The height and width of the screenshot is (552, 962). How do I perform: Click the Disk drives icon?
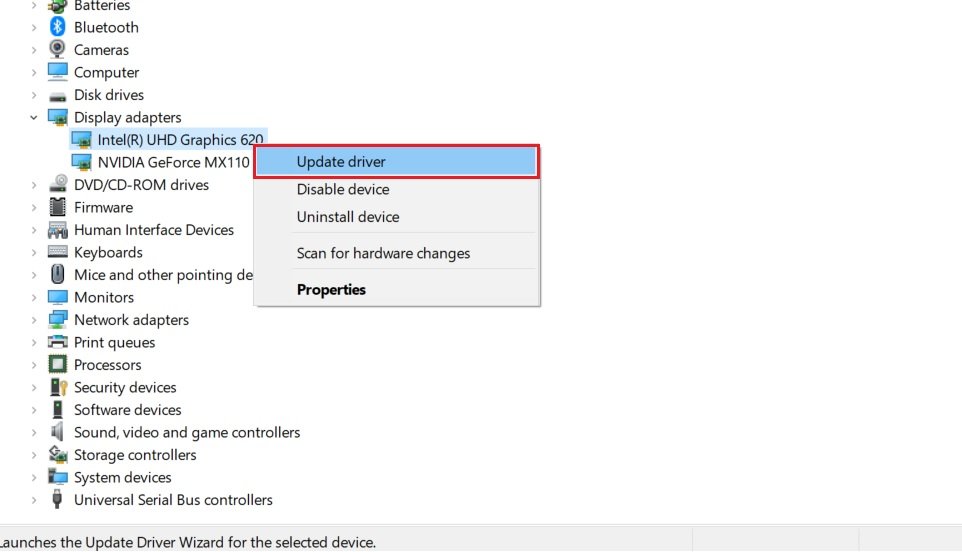tap(58, 96)
